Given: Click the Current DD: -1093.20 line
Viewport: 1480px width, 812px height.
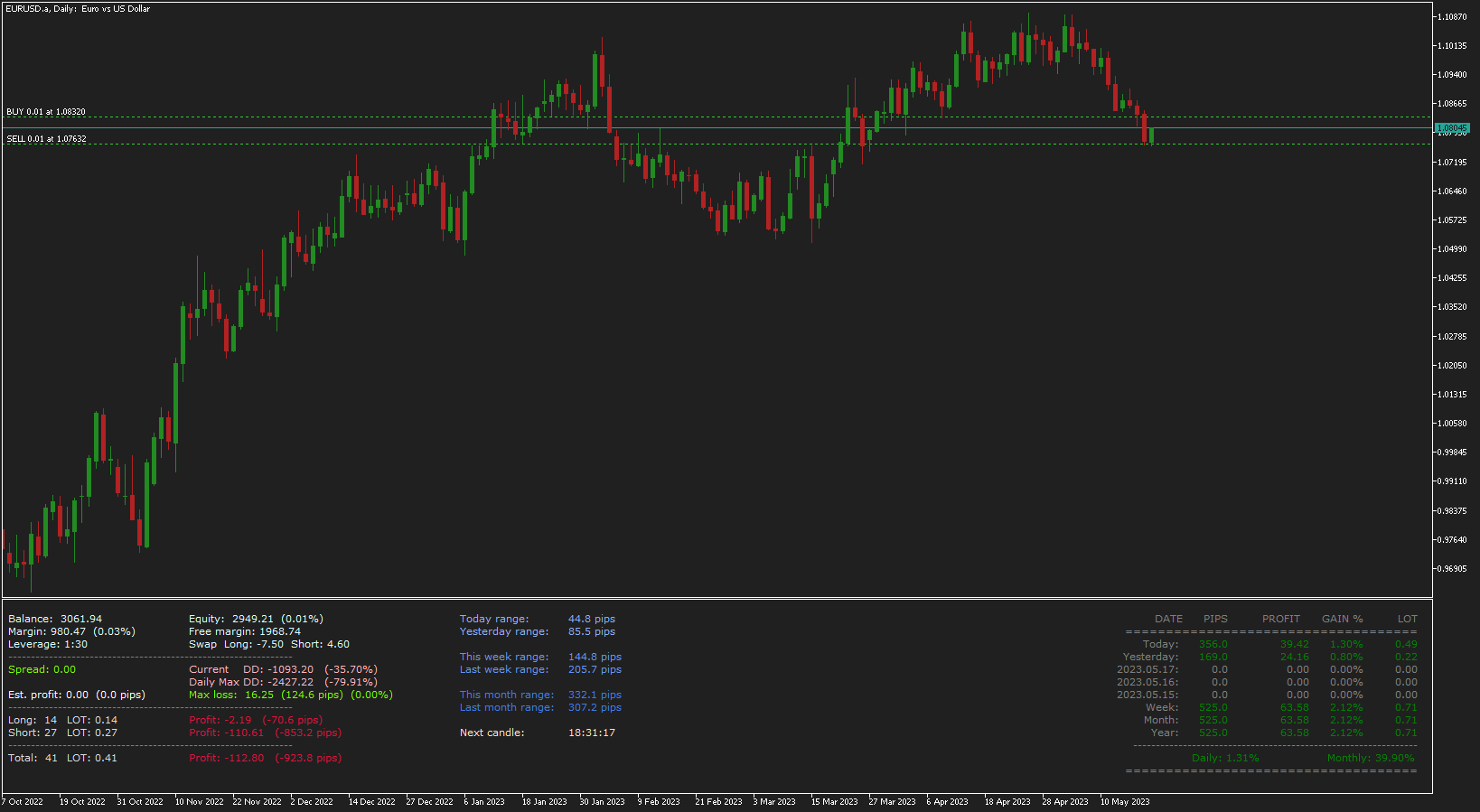Looking at the screenshot, I should pos(284,670).
